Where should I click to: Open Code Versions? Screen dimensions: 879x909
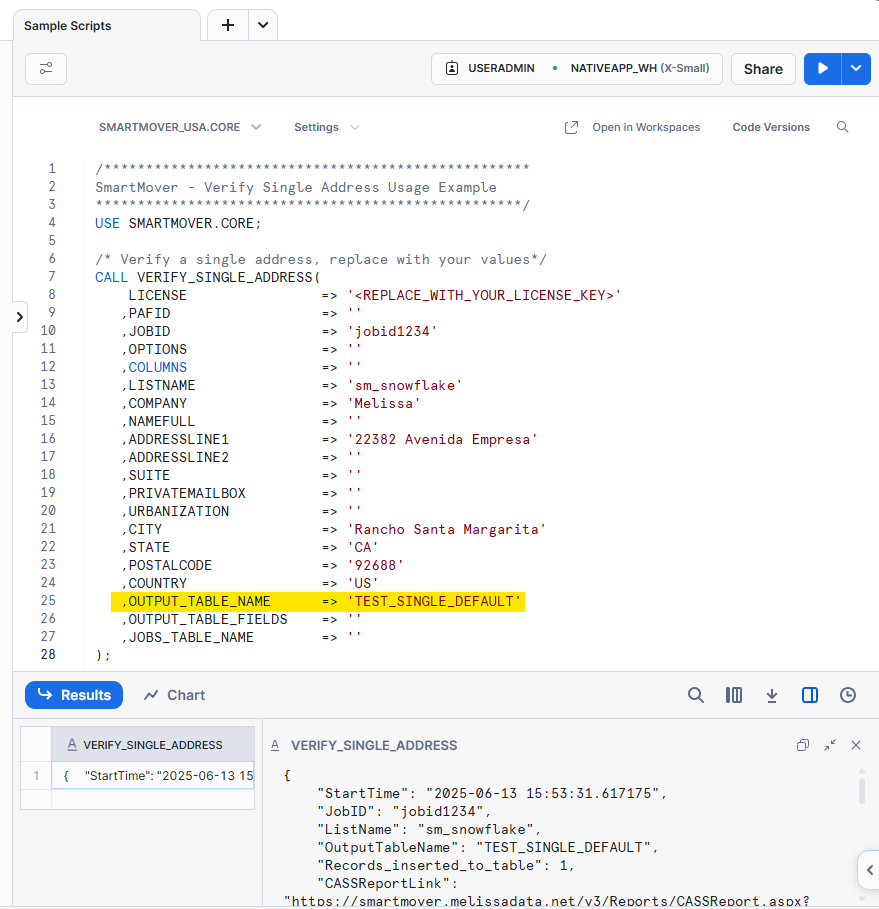pos(771,127)
